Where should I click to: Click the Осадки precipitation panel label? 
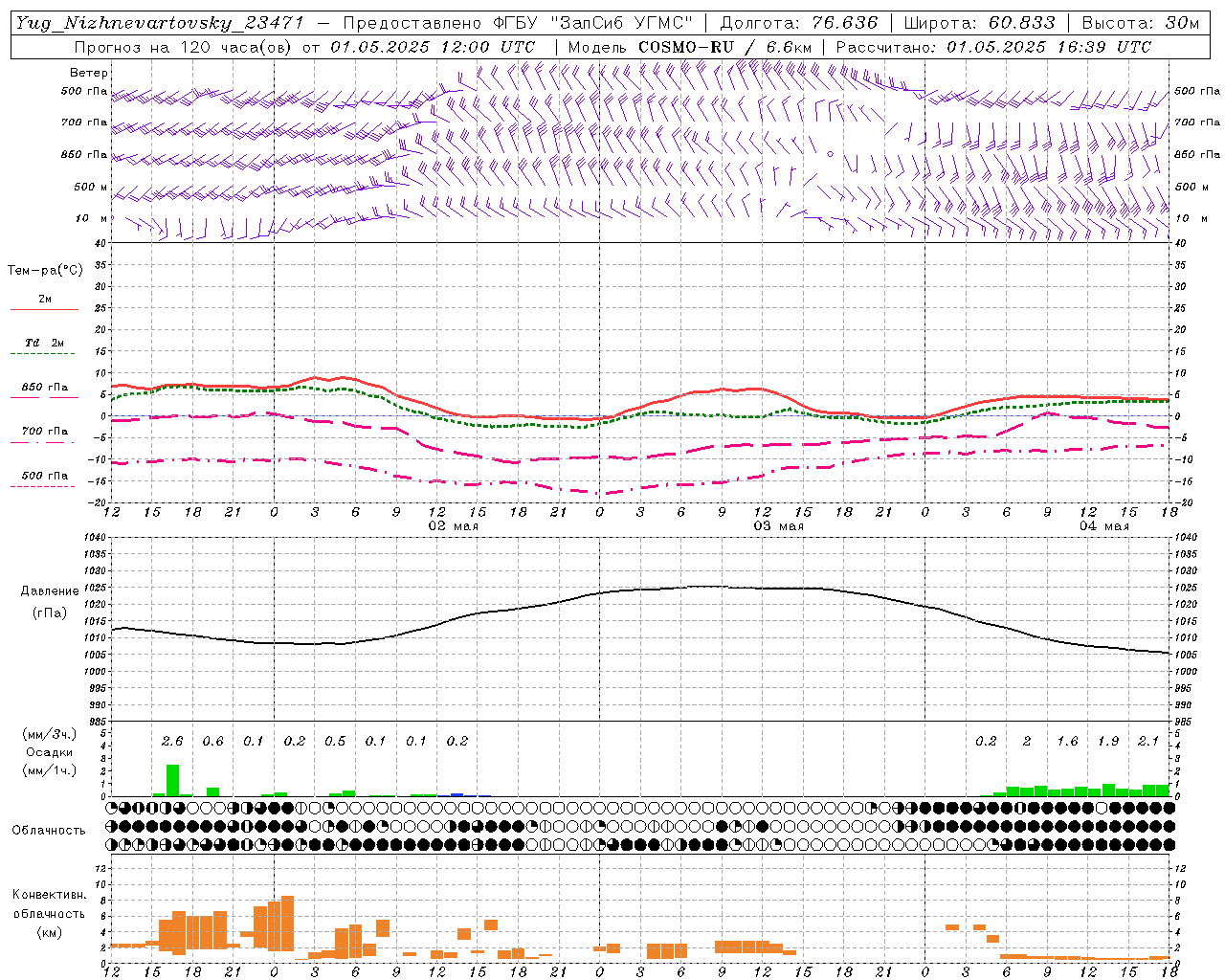pyautogui.click(x=49, y=752)
